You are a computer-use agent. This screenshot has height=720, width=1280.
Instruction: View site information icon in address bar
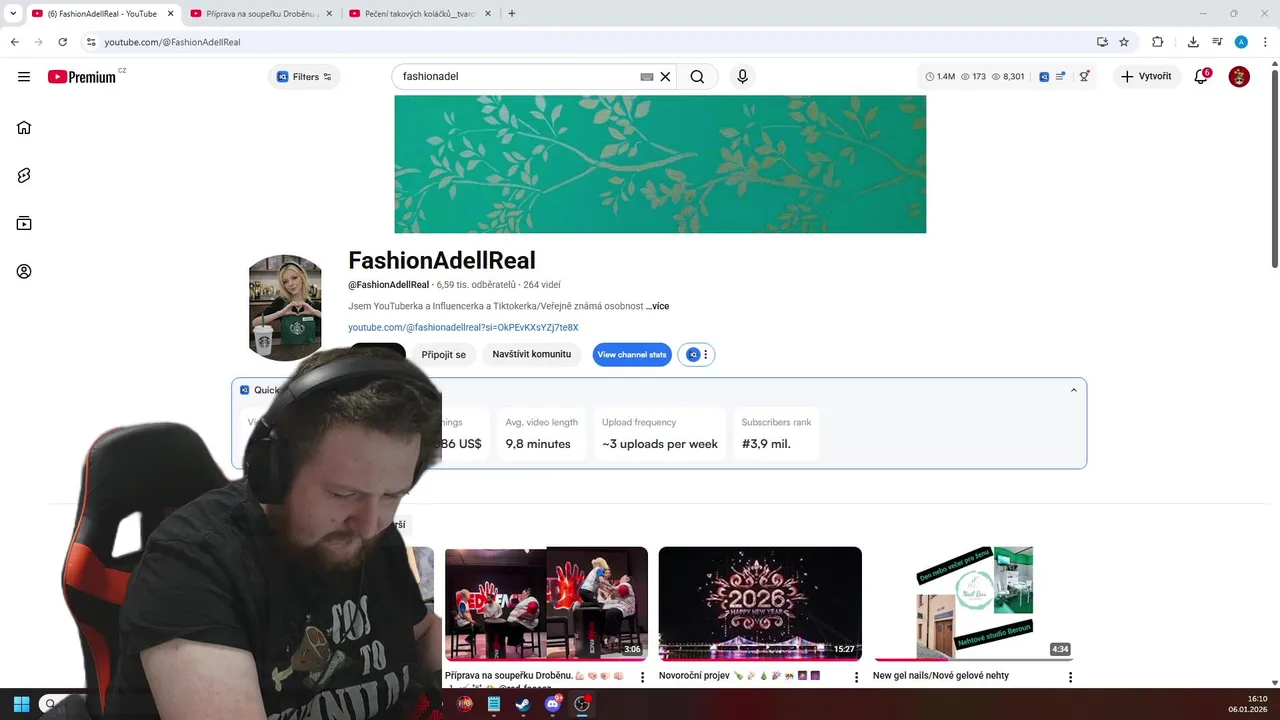pyautogui.click(x=90, y=42)
